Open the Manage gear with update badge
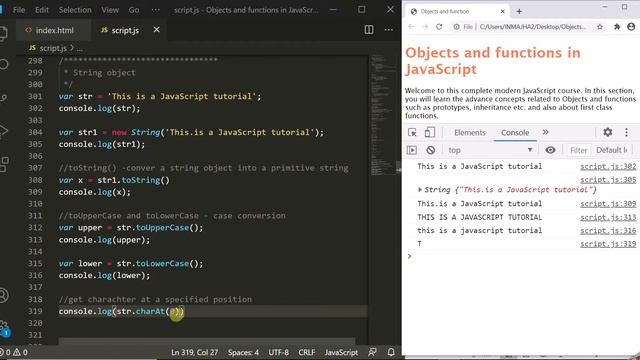 click(x=4, y=328)
